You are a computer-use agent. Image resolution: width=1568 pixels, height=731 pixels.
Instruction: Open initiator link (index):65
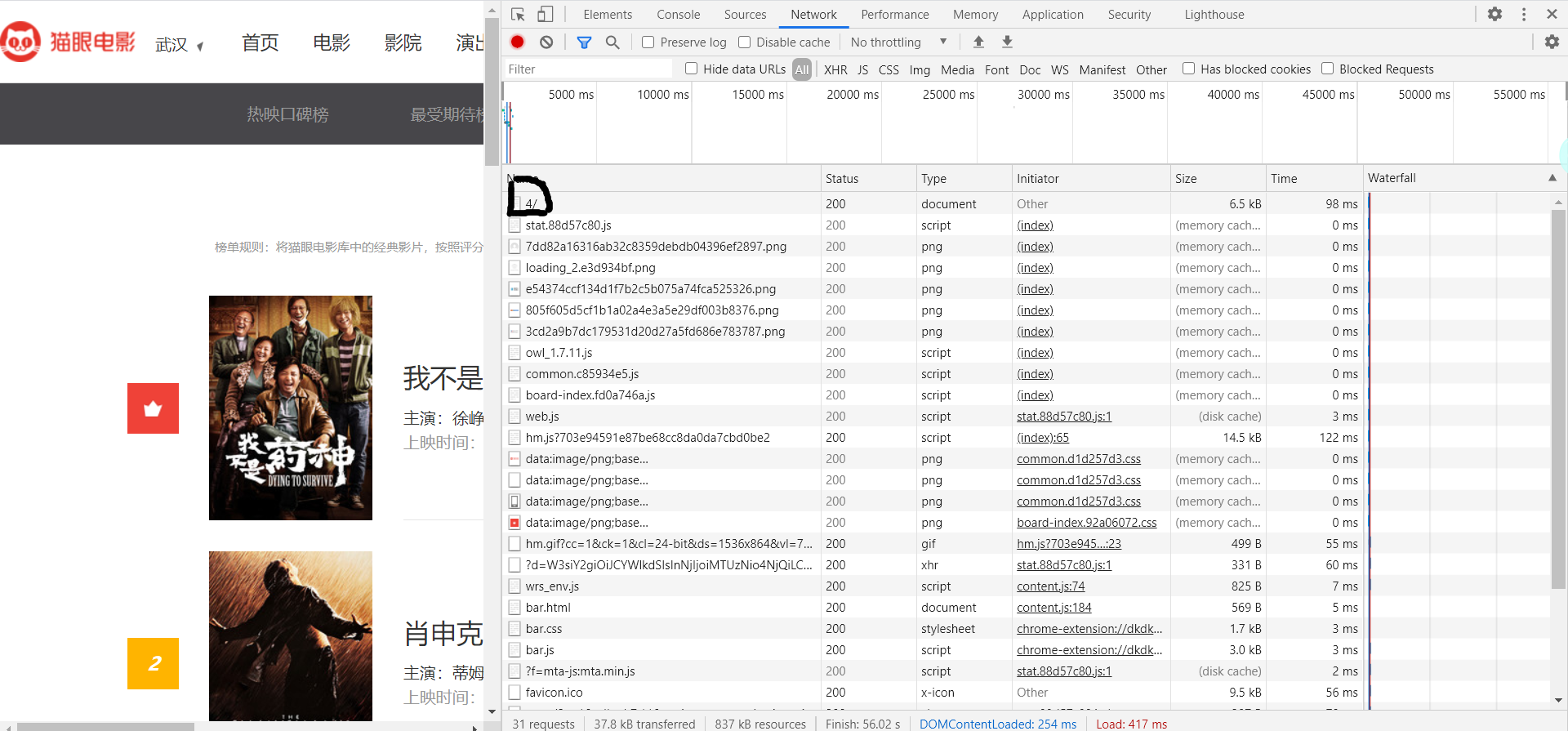[1042, 438]
